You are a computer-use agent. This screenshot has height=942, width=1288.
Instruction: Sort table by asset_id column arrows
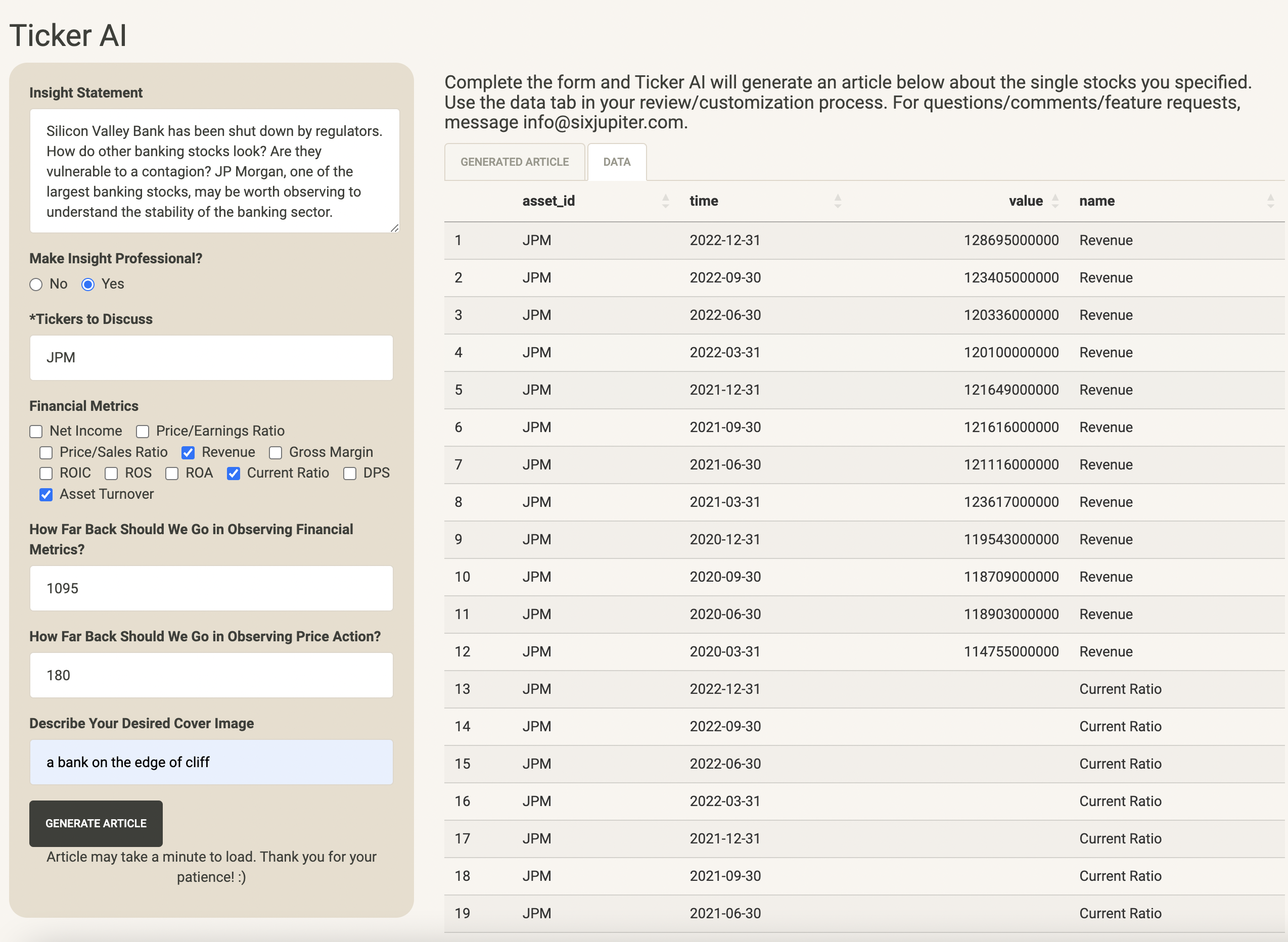tap(665, 201)
